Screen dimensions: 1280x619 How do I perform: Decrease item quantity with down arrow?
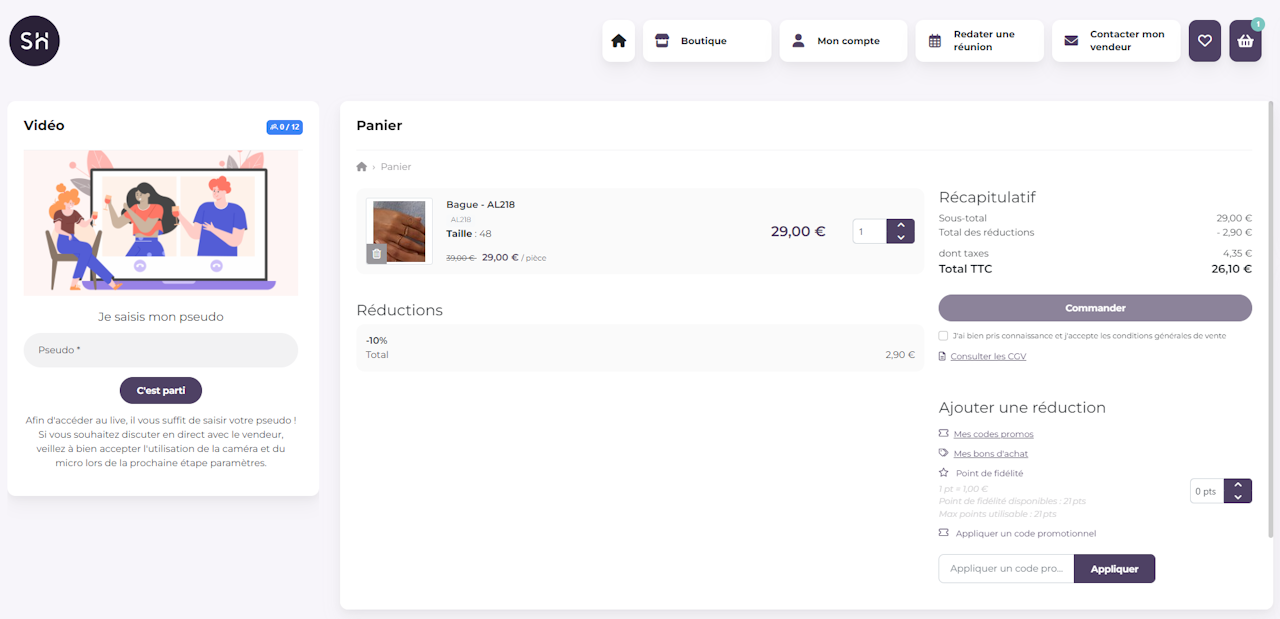tap(901, 238)
